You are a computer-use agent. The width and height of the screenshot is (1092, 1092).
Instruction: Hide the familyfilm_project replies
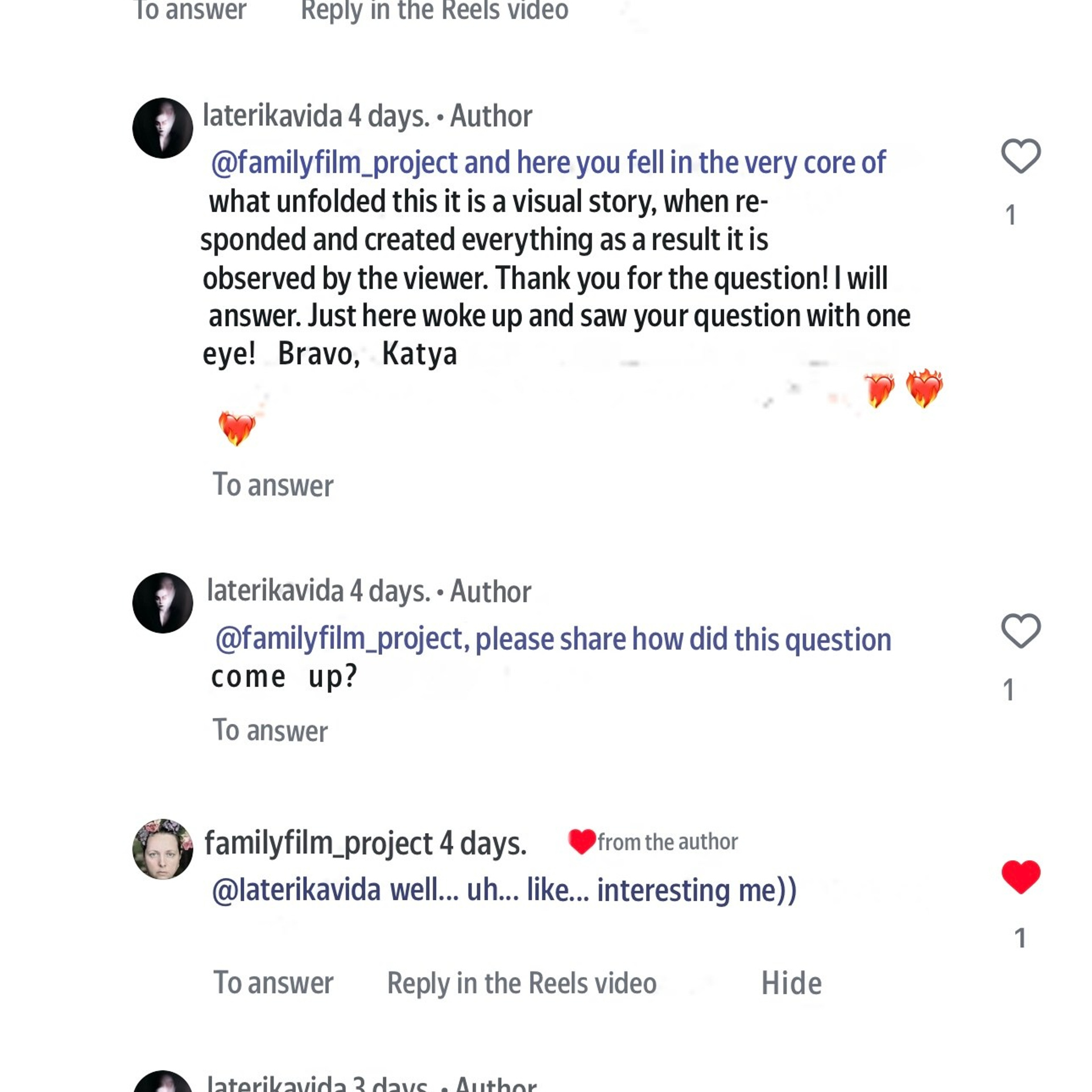pyautogui.click(x=791, y=983)
